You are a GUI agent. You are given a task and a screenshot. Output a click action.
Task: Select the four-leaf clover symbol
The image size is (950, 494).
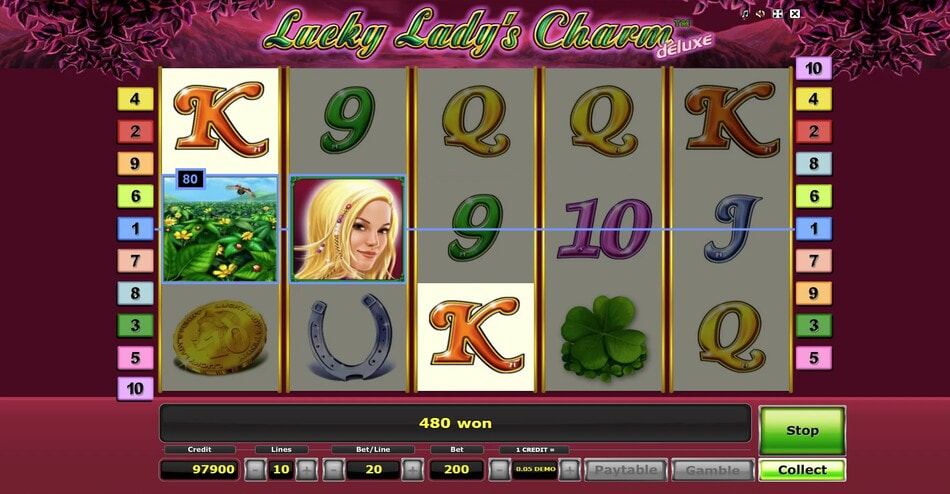pyautogui.click(x=603, y=337)
